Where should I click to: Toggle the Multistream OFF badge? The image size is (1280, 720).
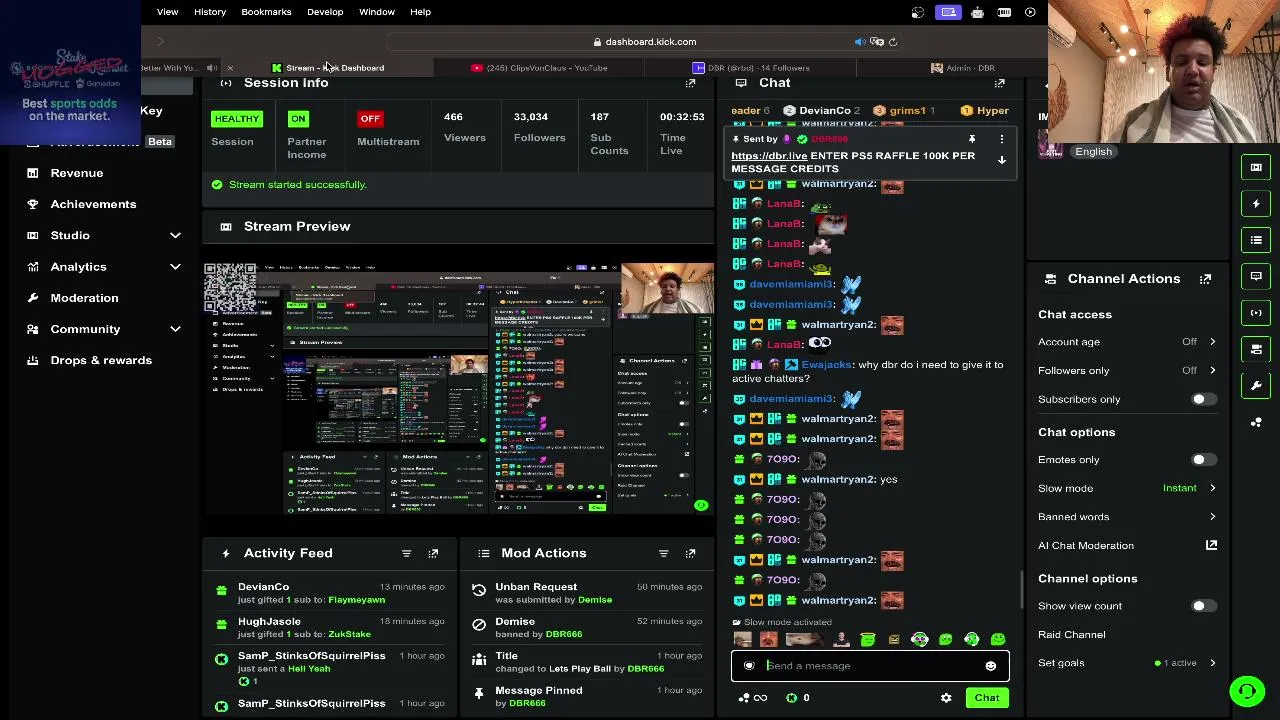coord(370,119)
